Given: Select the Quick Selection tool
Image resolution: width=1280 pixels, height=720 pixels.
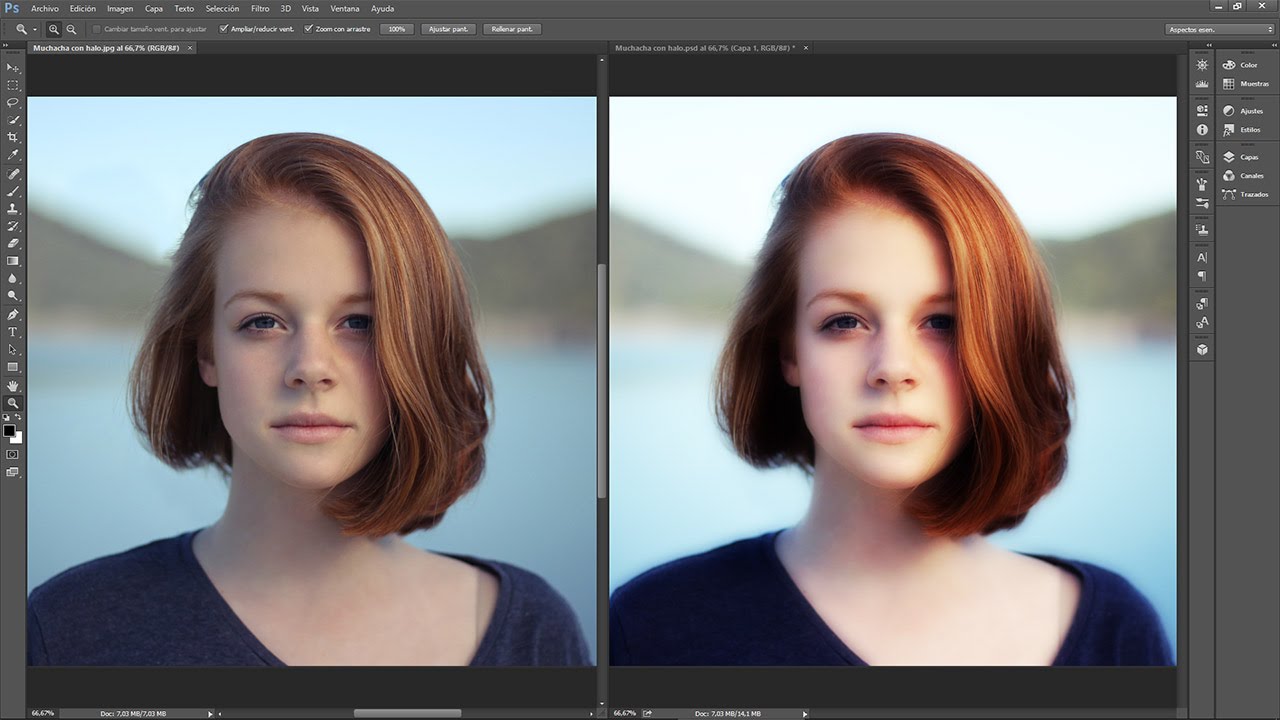Looking at the screenshot, I should [x=13, y=120].
